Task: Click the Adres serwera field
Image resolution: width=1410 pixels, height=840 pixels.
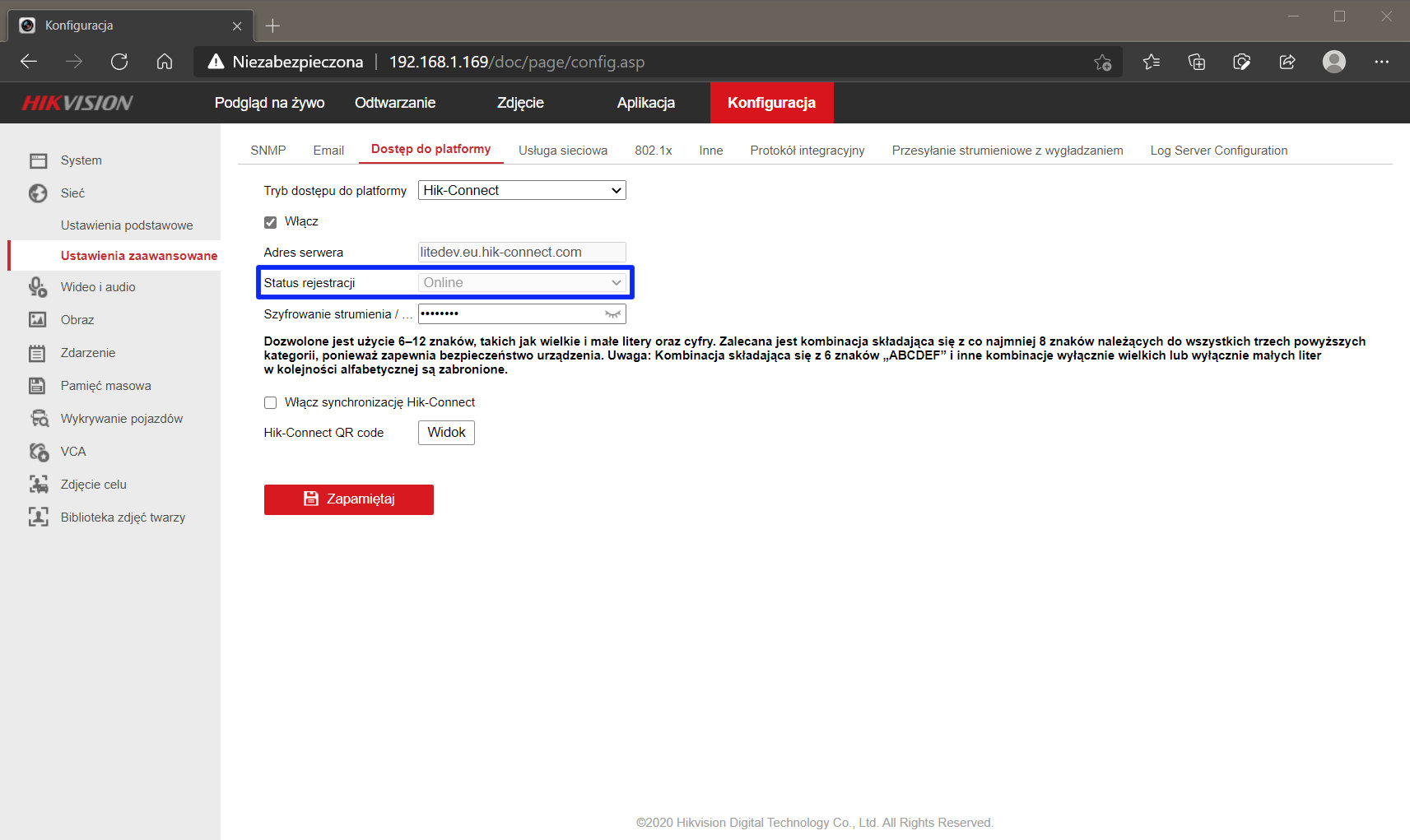Action: 522,252
